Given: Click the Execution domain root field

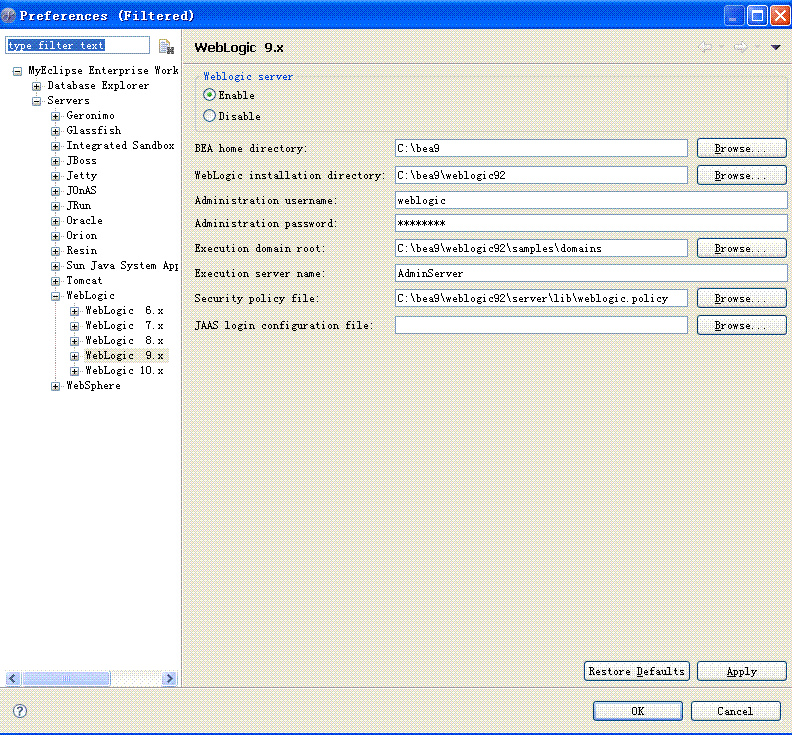Looking at the screenshot, I should [x=541, y=248].
